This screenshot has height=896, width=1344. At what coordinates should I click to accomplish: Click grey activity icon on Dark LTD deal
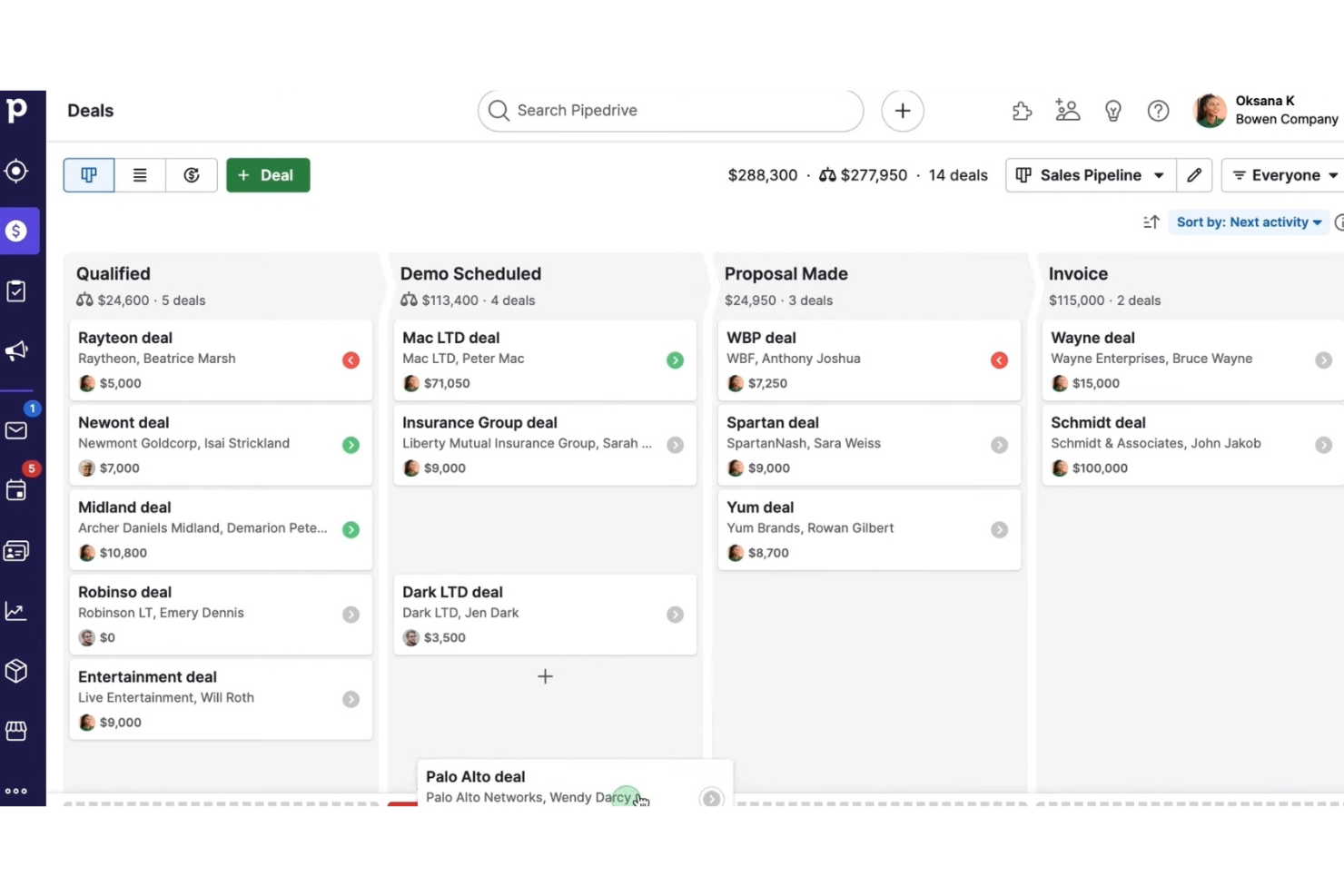click(x=675, y=615)
